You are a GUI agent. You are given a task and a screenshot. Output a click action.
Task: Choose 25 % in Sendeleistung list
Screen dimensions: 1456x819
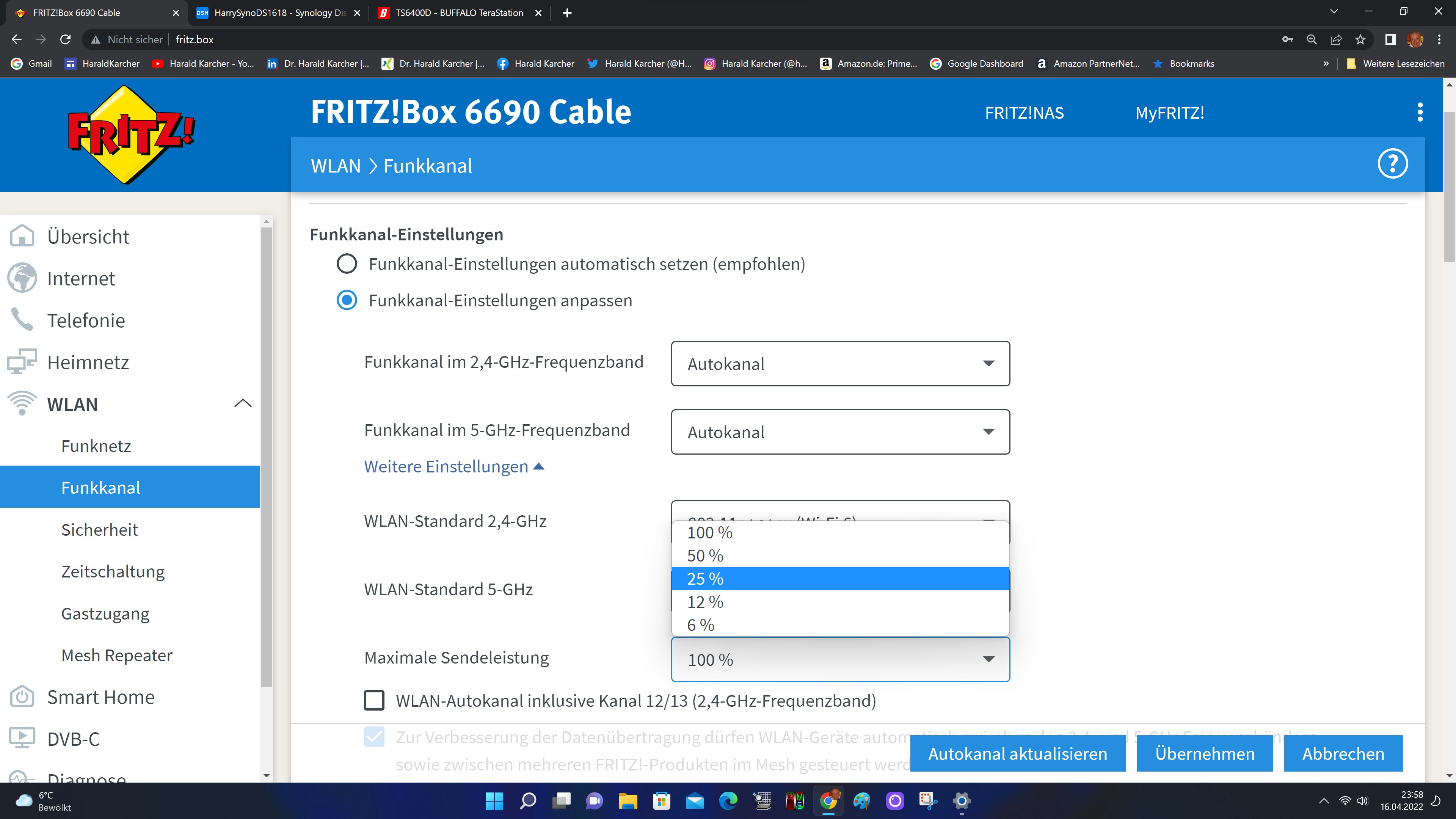pyautogui.click(x=840, y=579)
